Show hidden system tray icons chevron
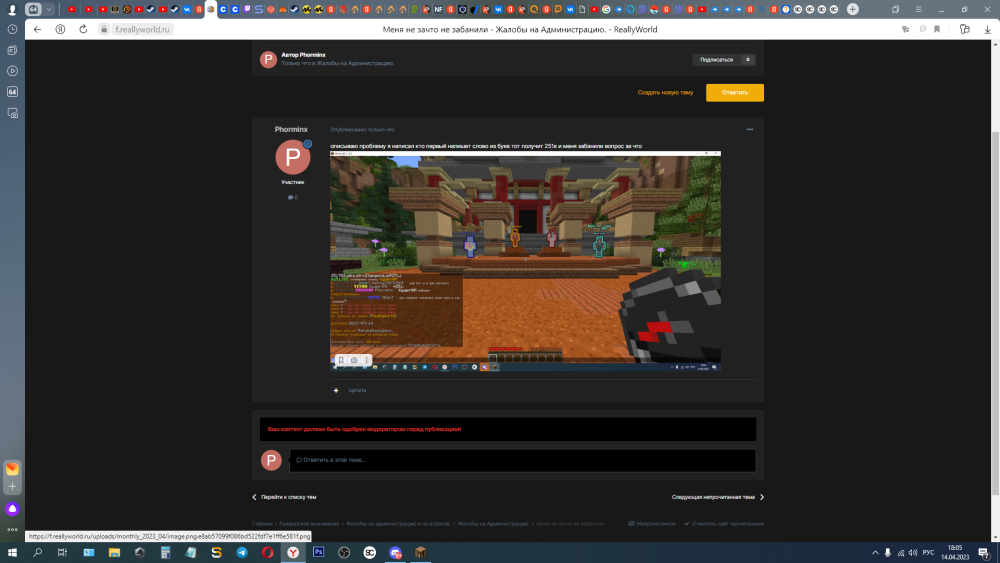1000x563 pixels. (x=875, y=553)
